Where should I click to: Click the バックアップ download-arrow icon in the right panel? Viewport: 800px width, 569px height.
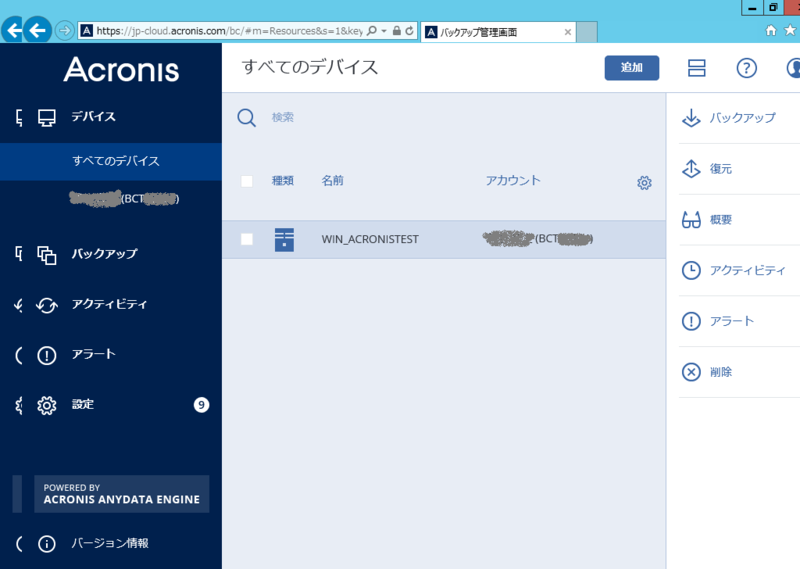(x=691, y=118)
